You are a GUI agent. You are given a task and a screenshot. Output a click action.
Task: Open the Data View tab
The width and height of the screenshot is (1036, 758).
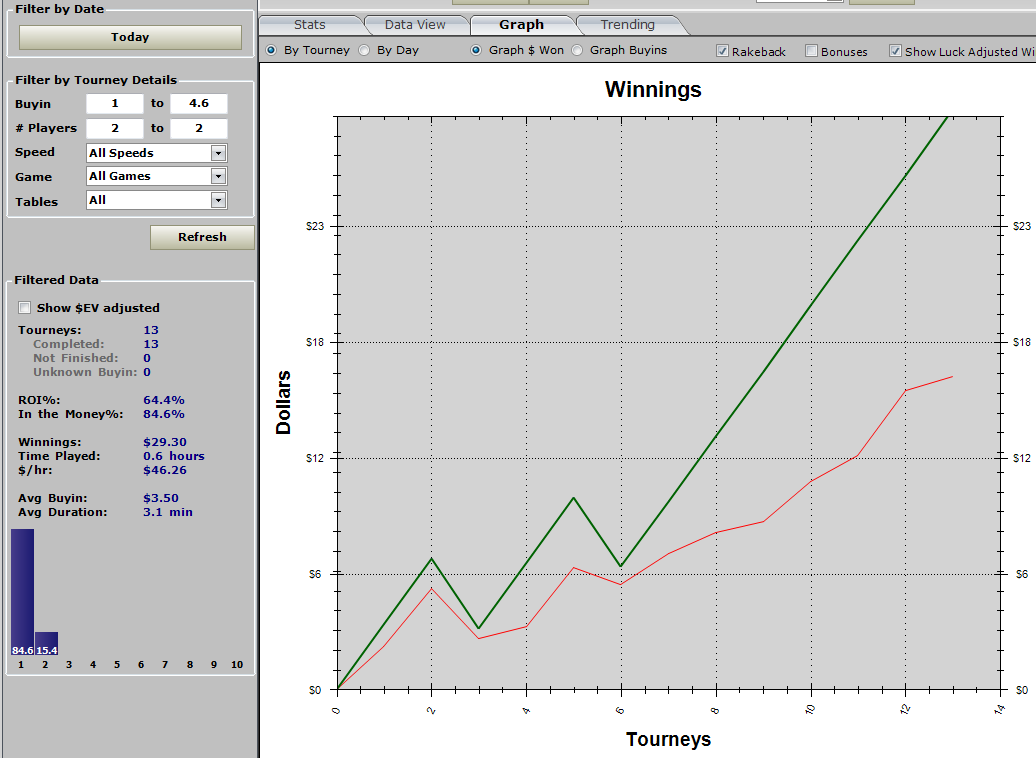415,25
